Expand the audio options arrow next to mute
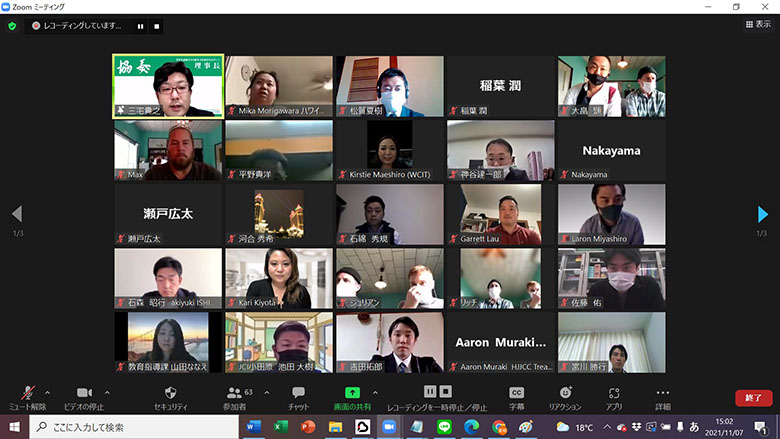 coord(47,392)
